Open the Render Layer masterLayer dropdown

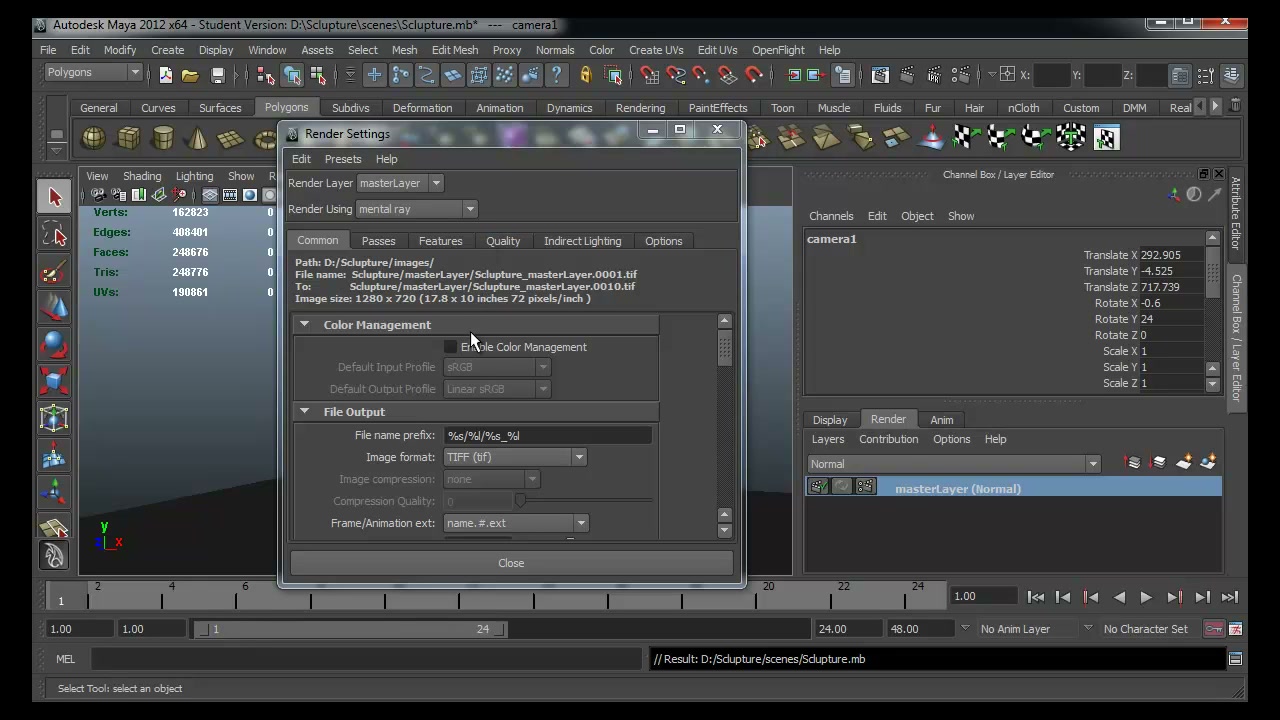(x=400, y=183)
